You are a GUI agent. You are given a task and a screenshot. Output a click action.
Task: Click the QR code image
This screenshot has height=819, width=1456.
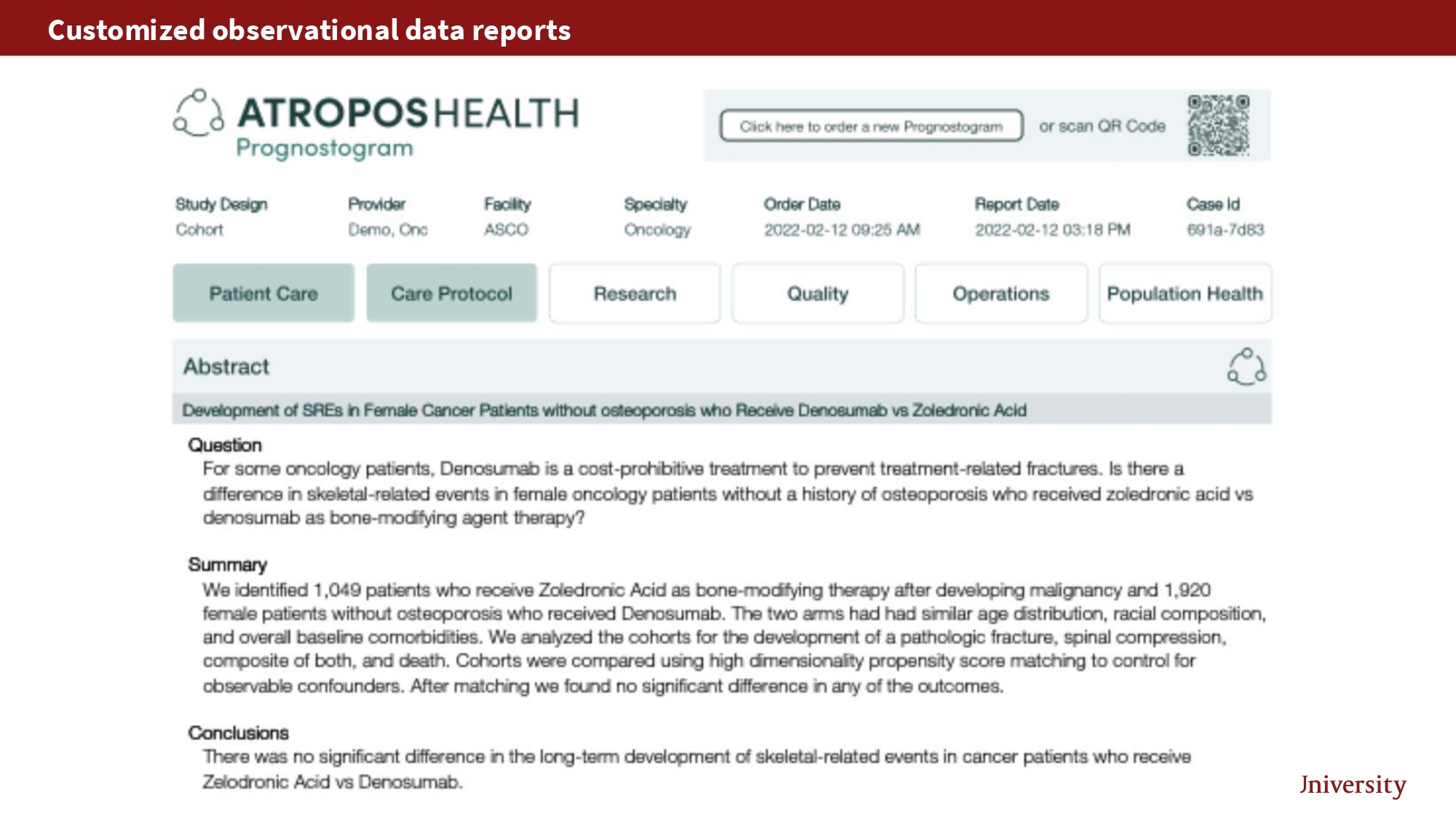coord(1218,125)
